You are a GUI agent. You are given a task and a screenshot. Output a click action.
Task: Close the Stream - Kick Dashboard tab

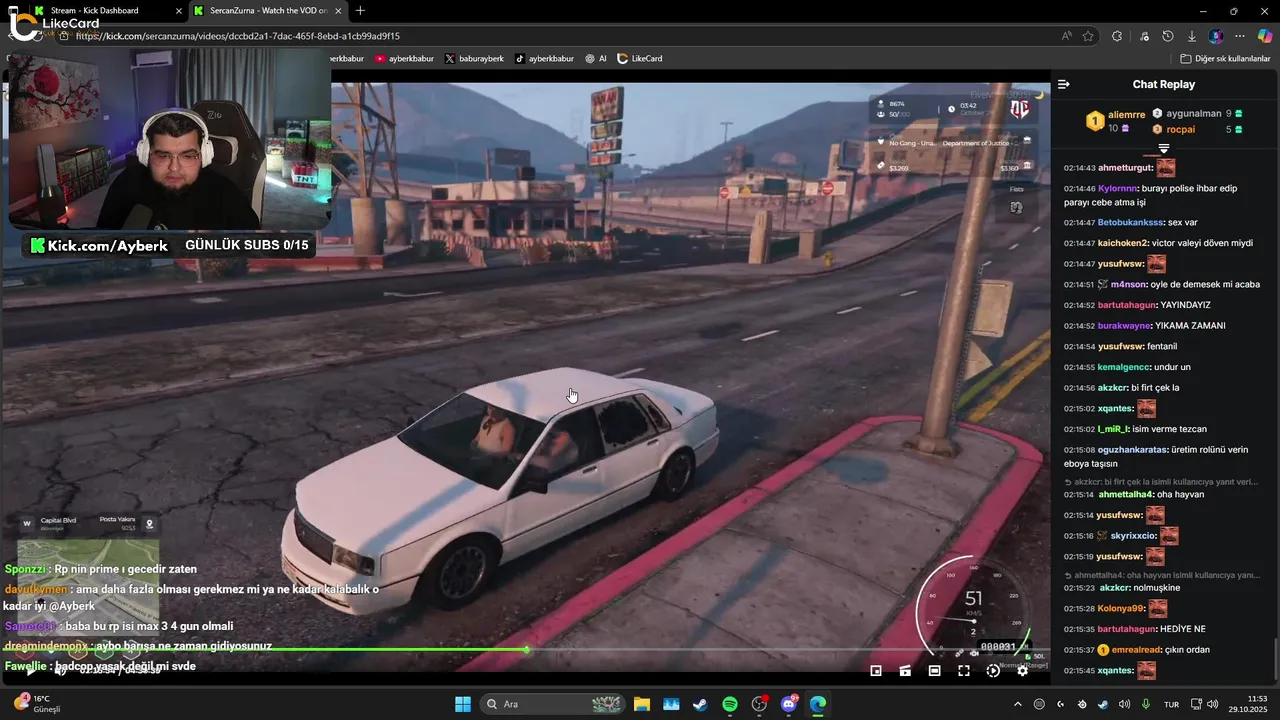pyautogui.click(x=179, y=11)
